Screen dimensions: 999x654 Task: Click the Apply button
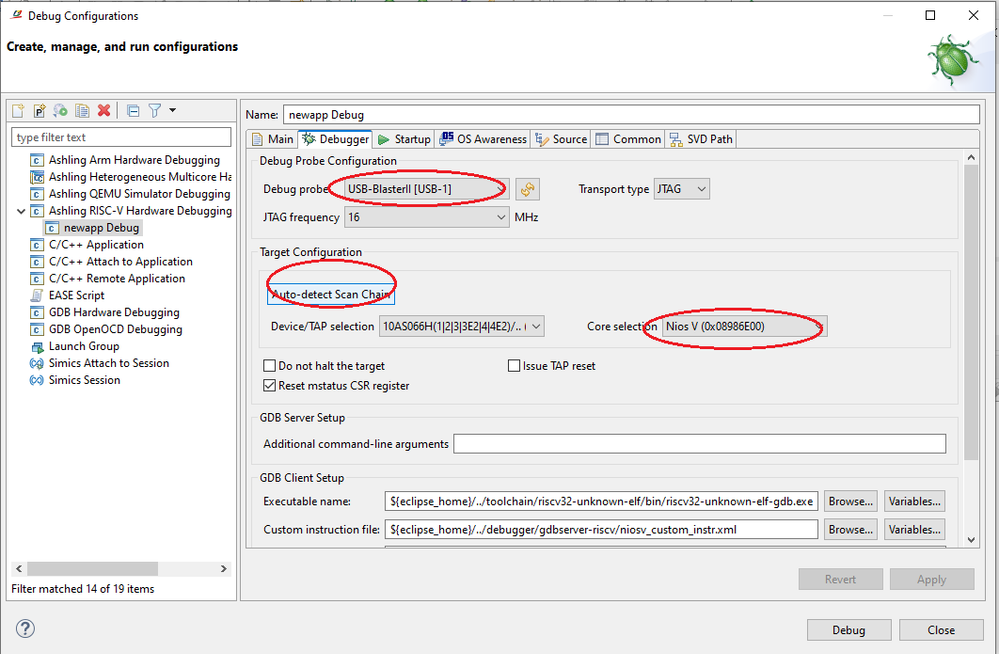(x=931, y=579)
